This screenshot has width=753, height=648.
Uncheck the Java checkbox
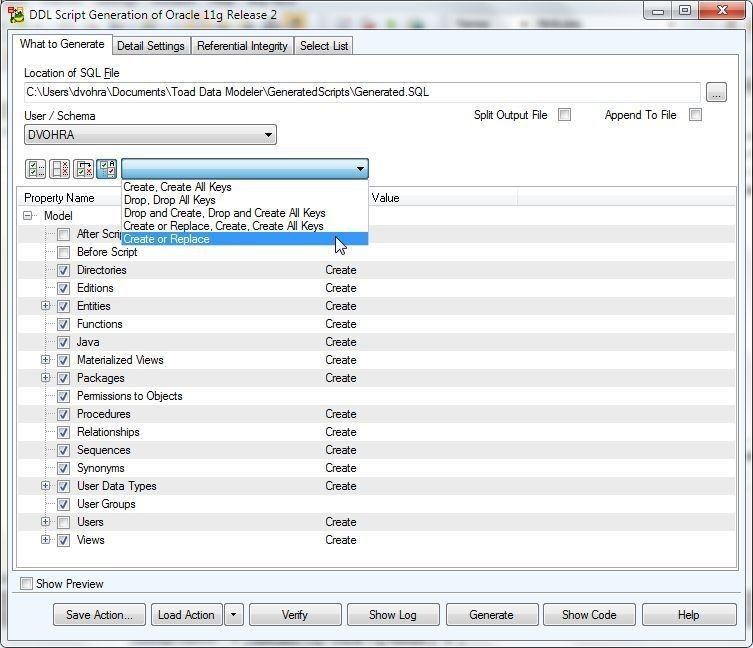tap(63, 342)
